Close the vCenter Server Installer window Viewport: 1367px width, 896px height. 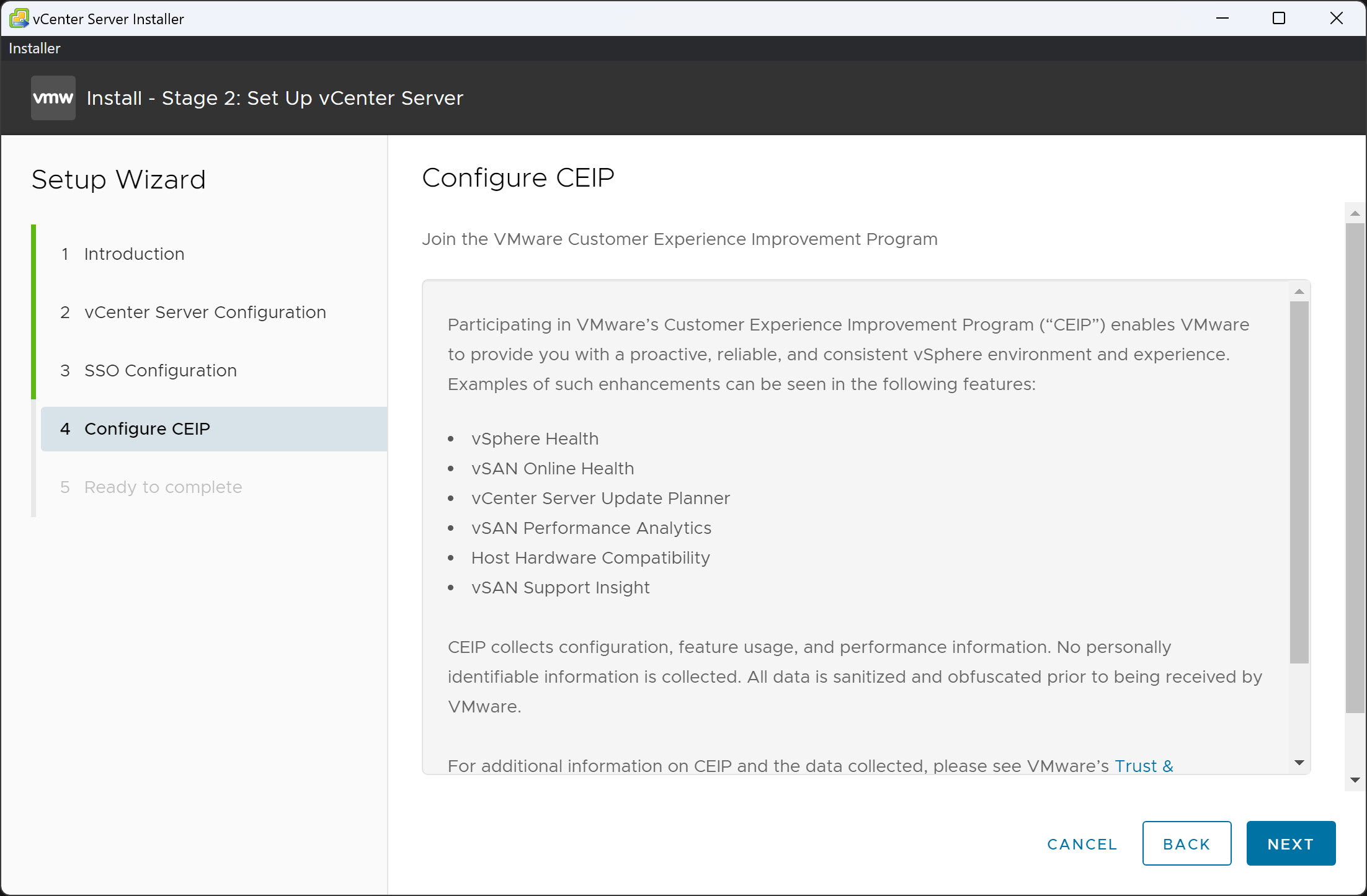tap(1335, 18)
